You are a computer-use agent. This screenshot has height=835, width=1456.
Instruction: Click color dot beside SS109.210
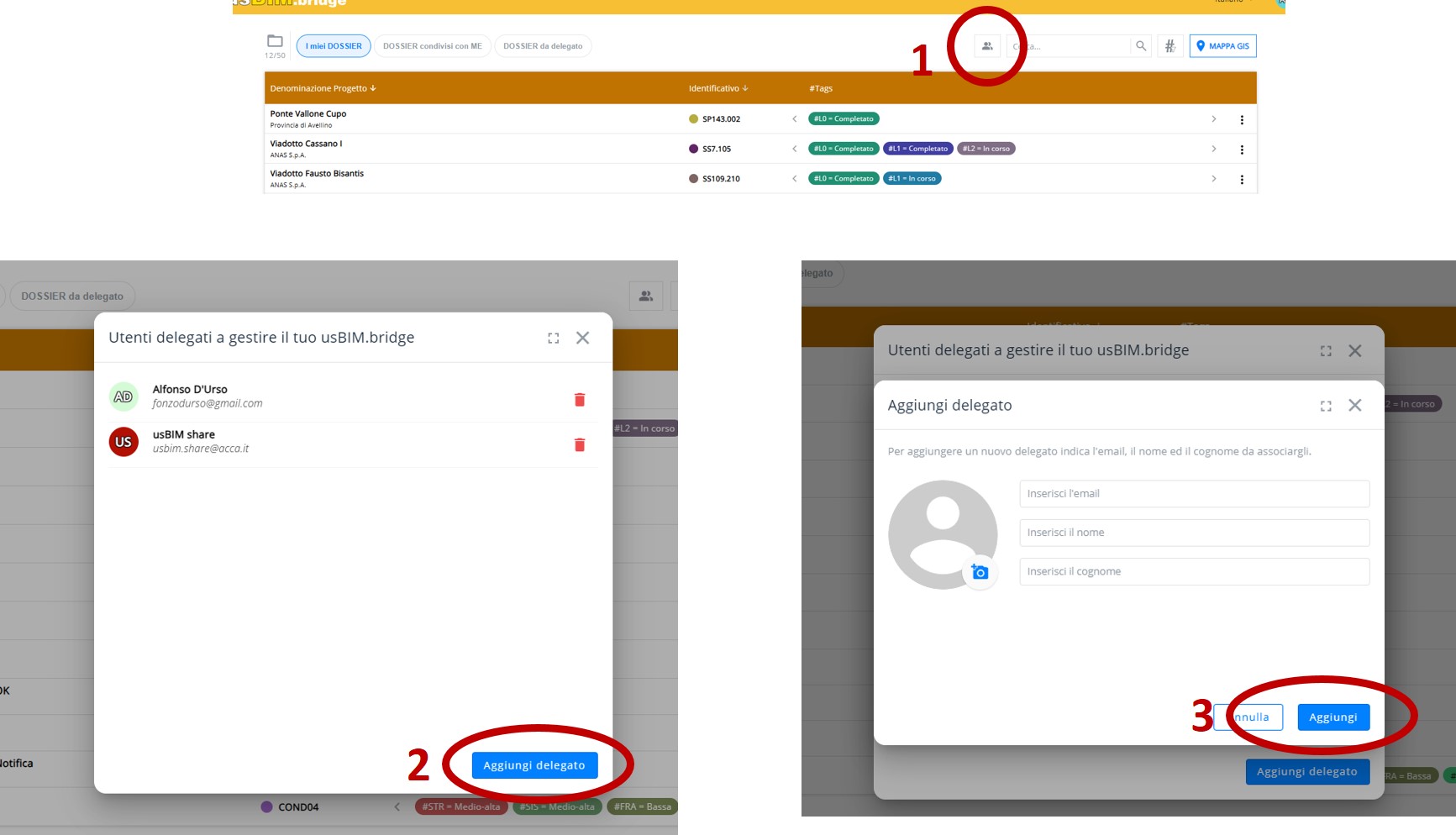coord(693,179)
